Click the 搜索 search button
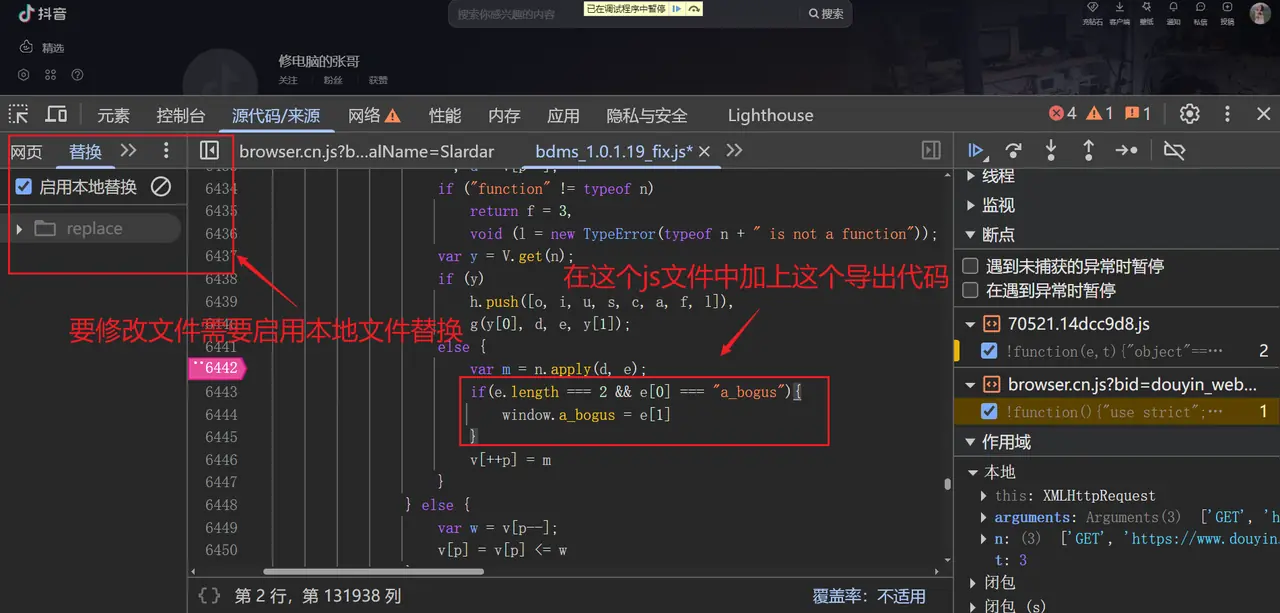Viewport: 1280px width, 613px height. click(x=824, y=13)
